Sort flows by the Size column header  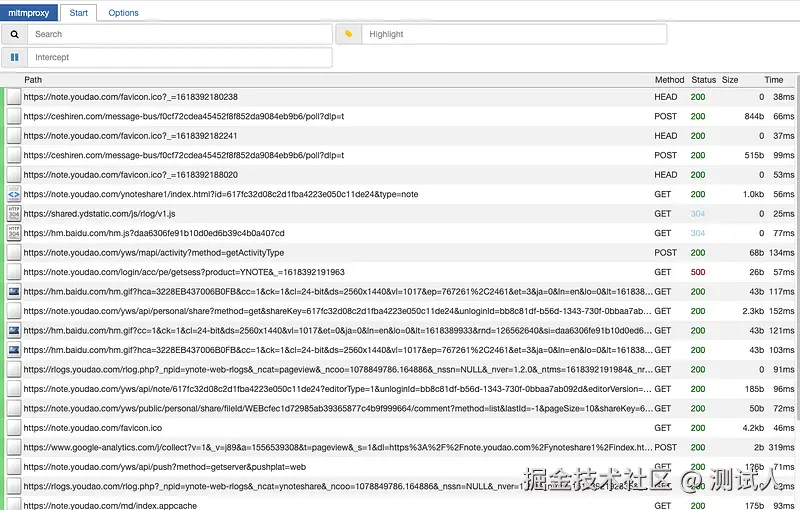[x=730, y=80]
